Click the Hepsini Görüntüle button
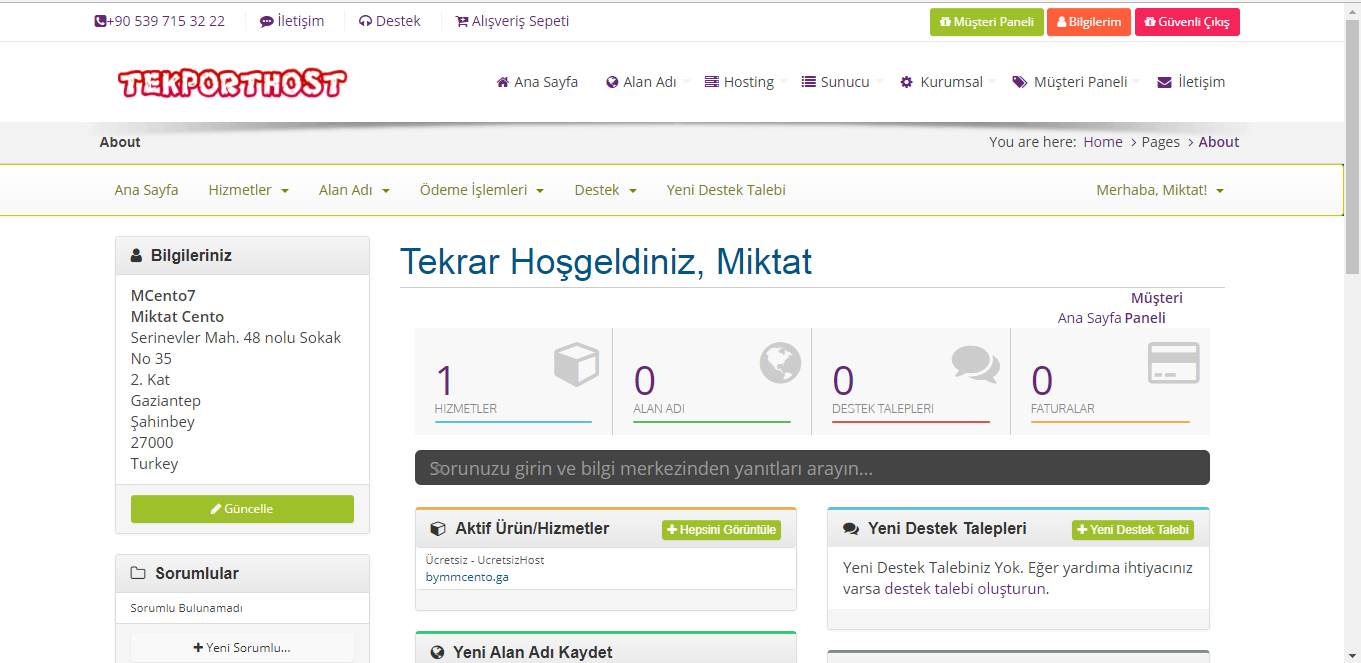Image resolution: width=1361 pixels, height=663 pixels. coord(721,530)
